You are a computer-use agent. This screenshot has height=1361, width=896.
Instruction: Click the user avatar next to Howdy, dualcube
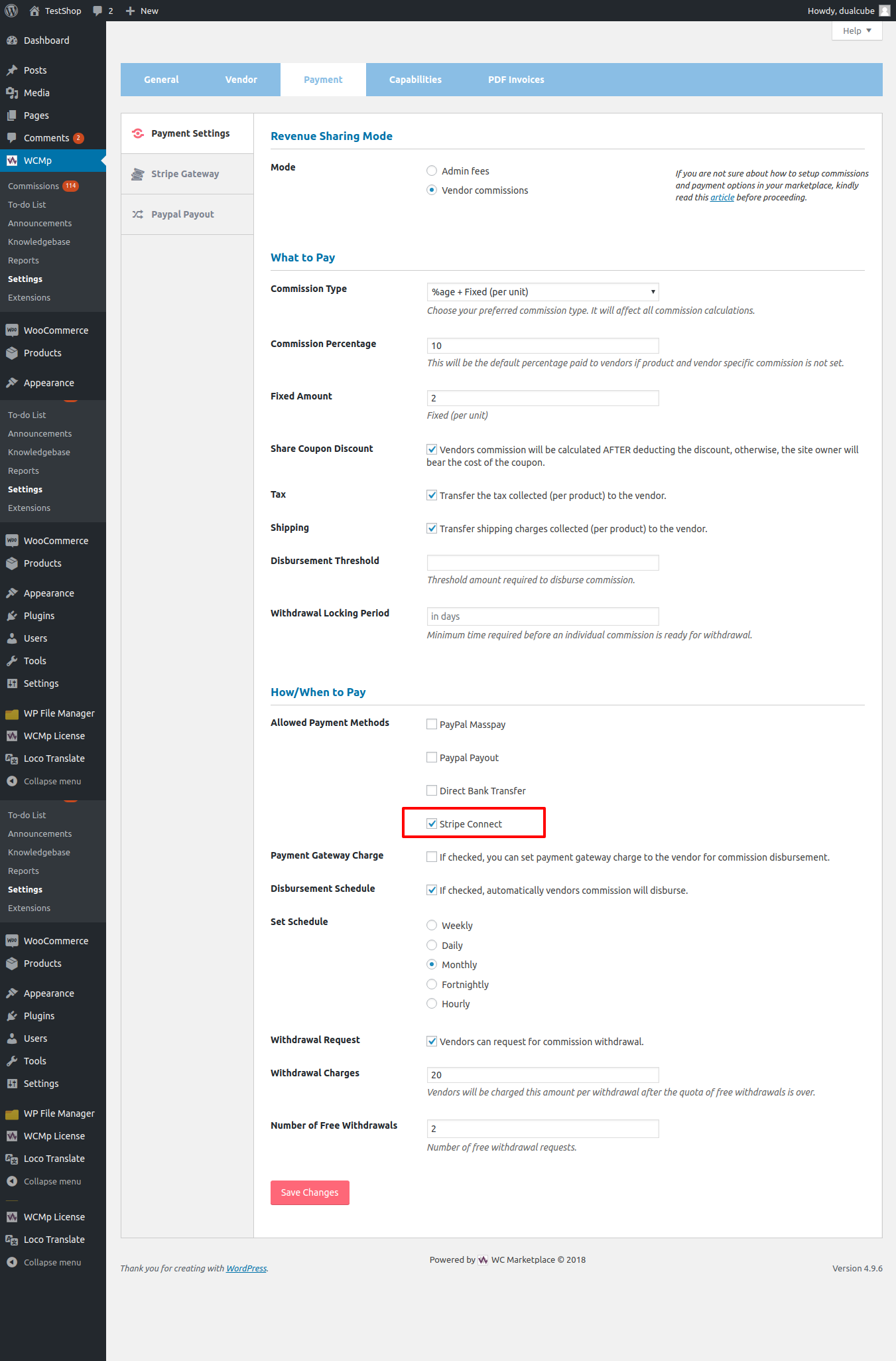pyautogui.click(x=885, y=11)
